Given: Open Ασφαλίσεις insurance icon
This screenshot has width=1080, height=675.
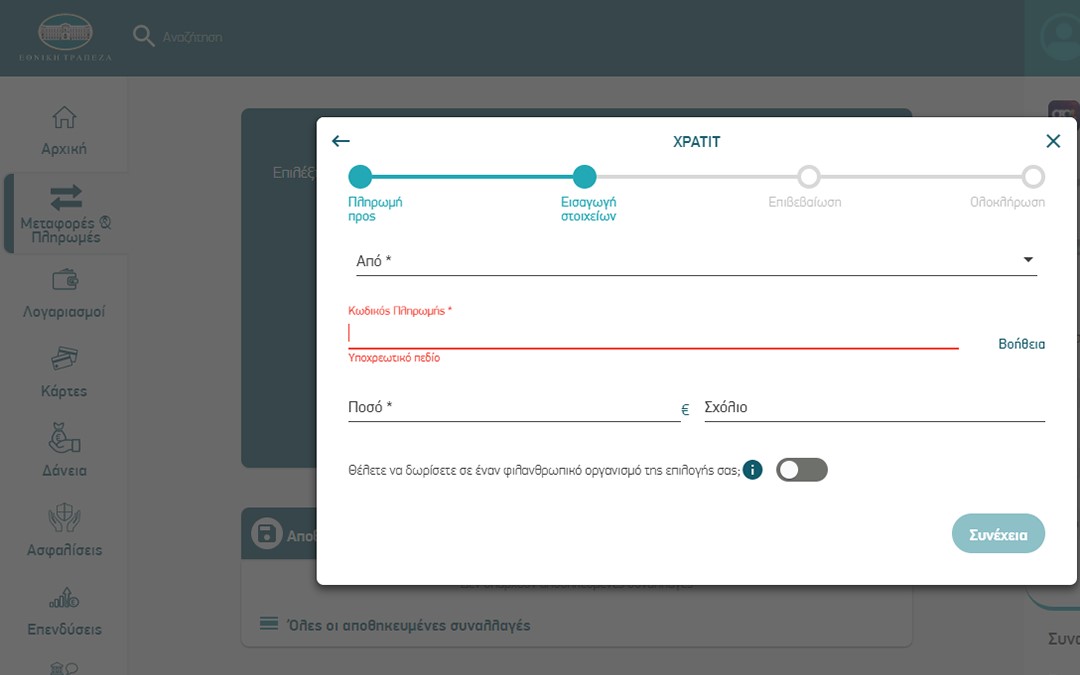Looking at the screenshot, I should (64, 518).
